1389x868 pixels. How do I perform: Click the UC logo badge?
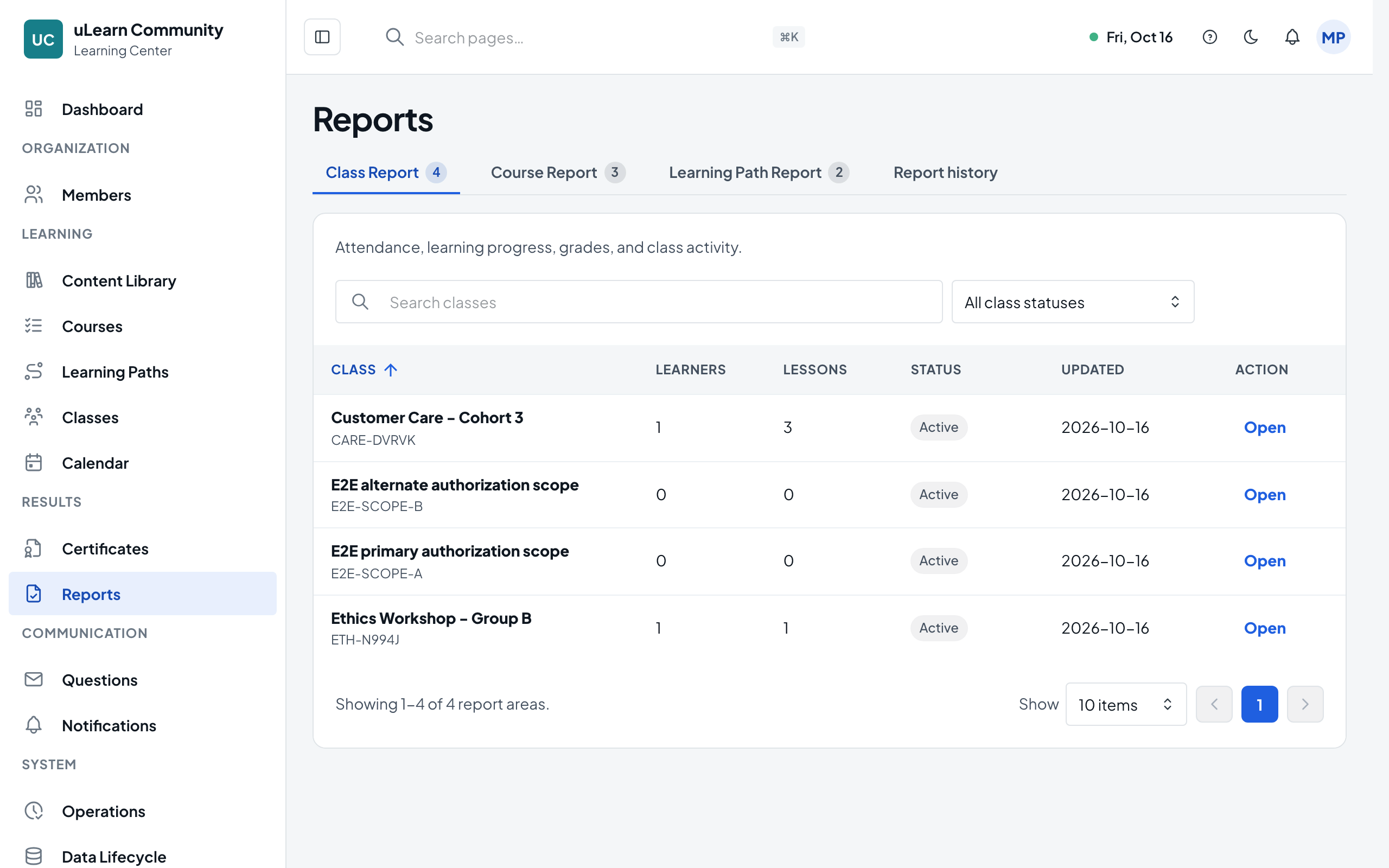(x=43, y=39)
